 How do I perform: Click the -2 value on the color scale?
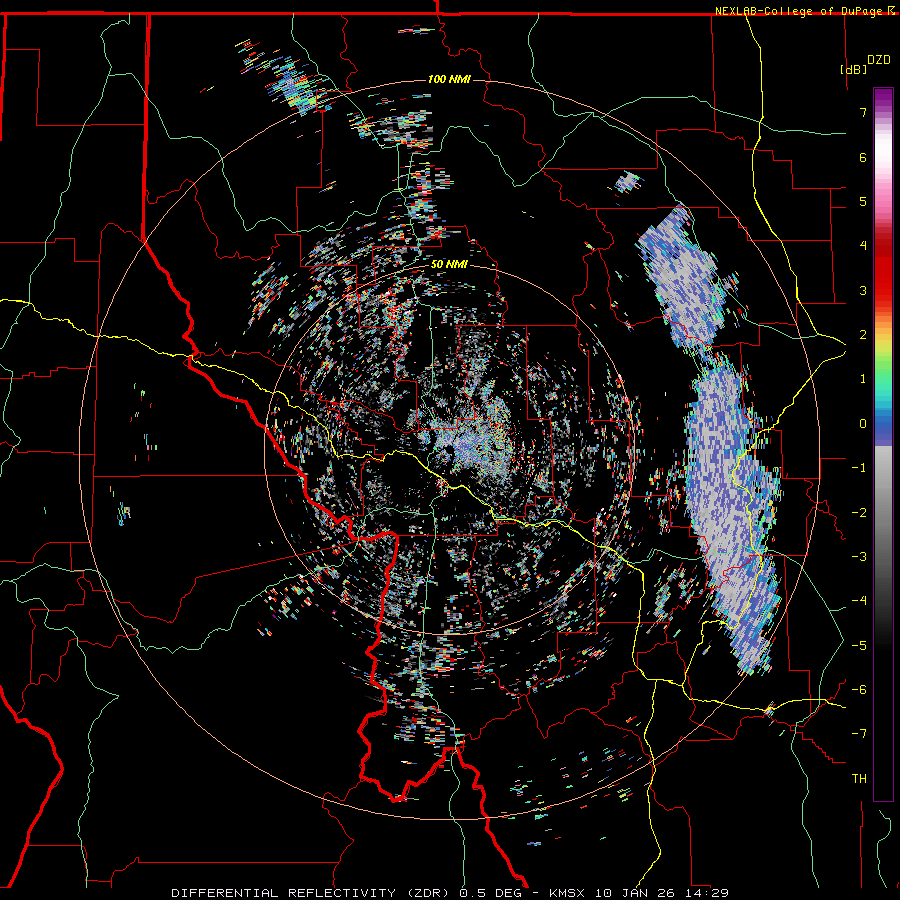[859, 513]
